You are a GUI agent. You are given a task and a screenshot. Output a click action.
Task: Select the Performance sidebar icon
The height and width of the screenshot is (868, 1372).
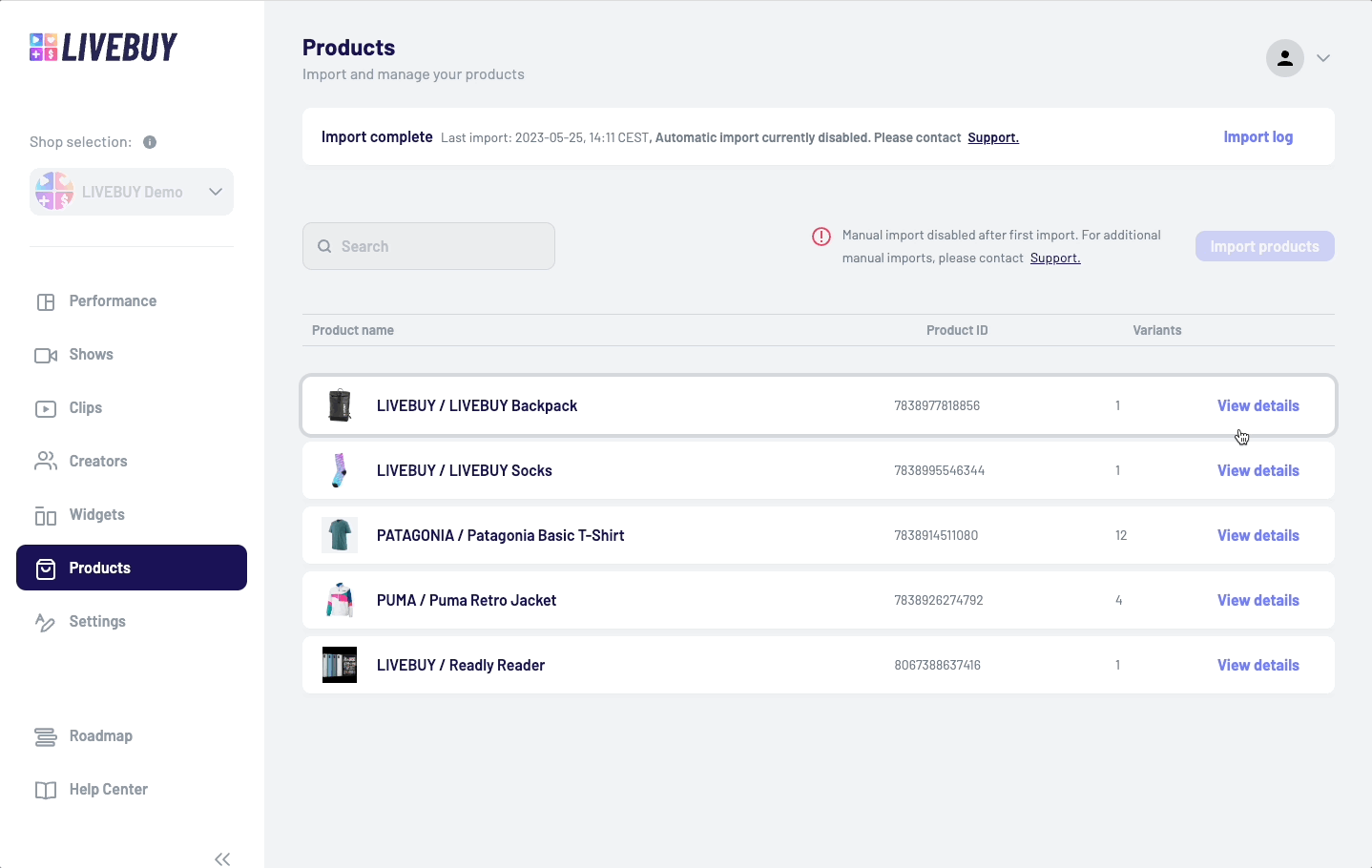tap(46, 300)
